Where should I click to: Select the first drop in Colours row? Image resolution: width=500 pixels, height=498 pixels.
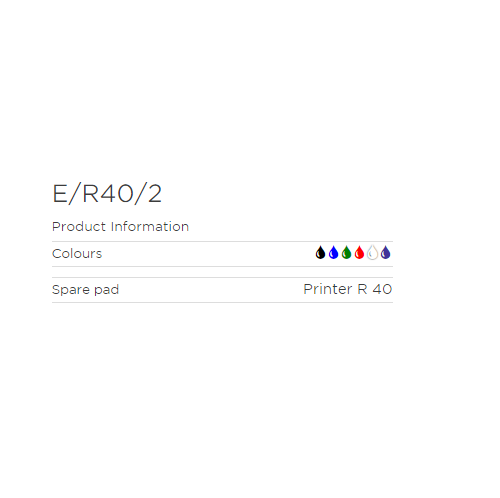pyautogui.click(x=320, y=253)
